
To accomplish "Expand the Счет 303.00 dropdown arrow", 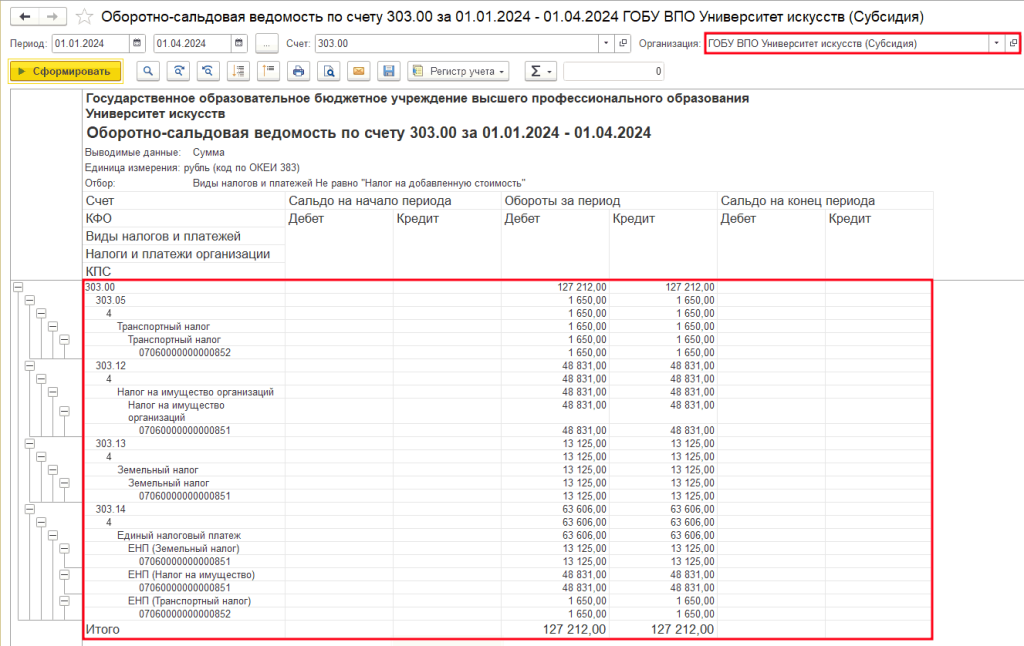I will pyautogui.click(x=605, y=43).
